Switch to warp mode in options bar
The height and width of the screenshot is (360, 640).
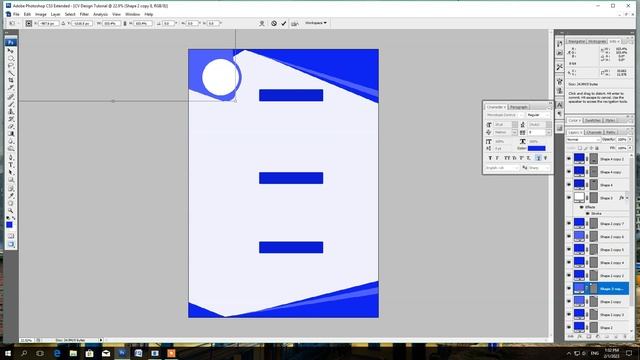(x=262, y=23)
